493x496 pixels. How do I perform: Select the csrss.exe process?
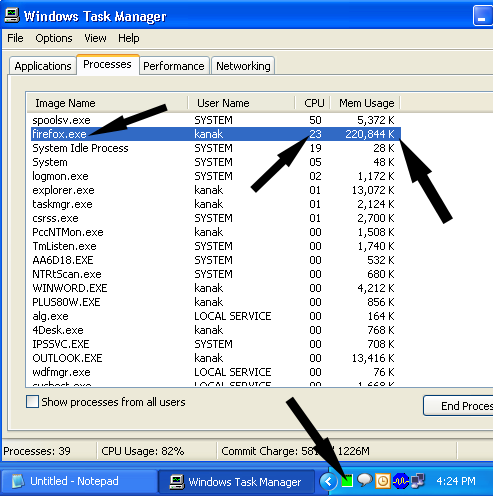click(216, 218)
